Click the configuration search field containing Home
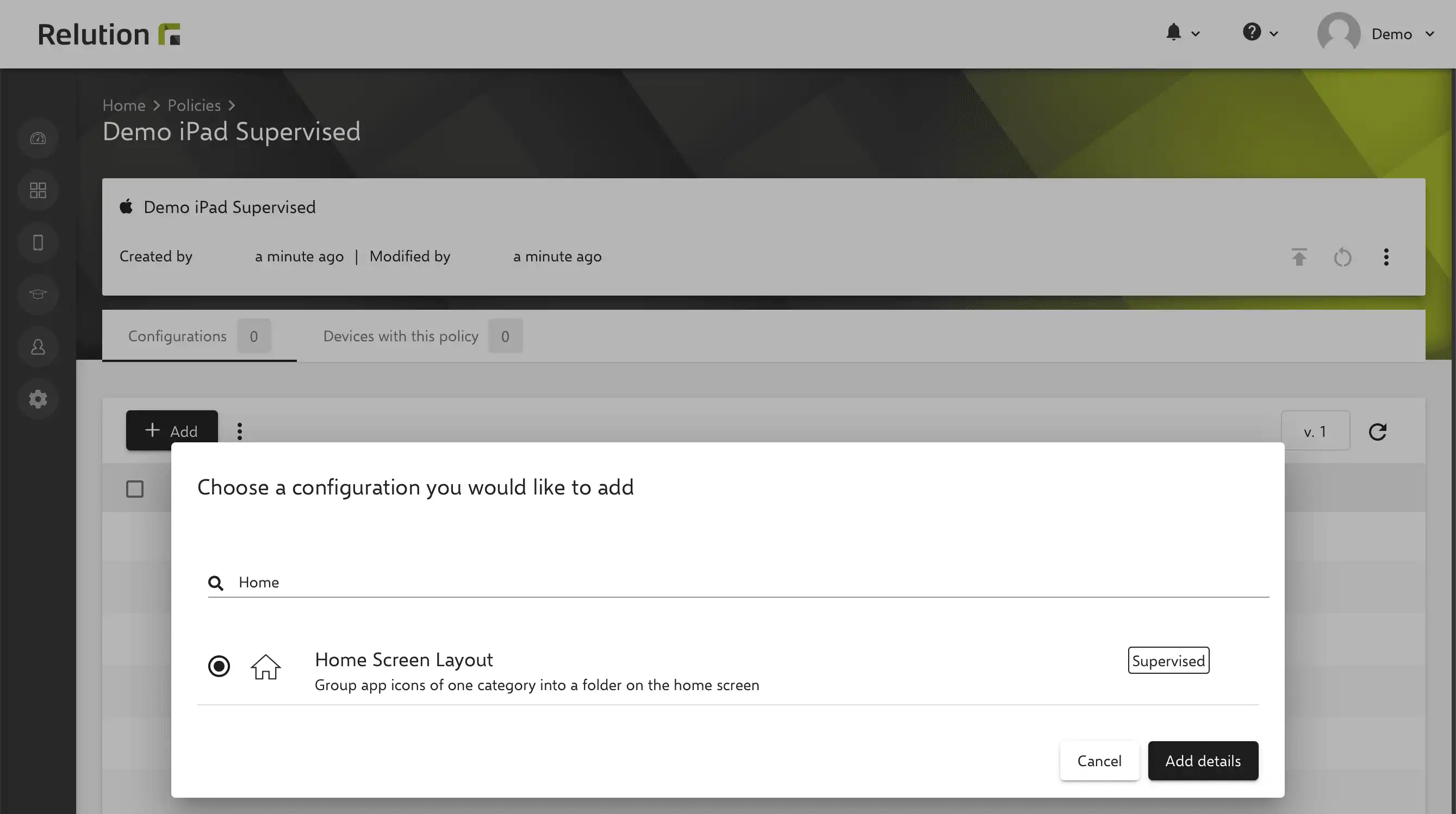Viewport: 1456px width, 814px height. tap(738, 583)
